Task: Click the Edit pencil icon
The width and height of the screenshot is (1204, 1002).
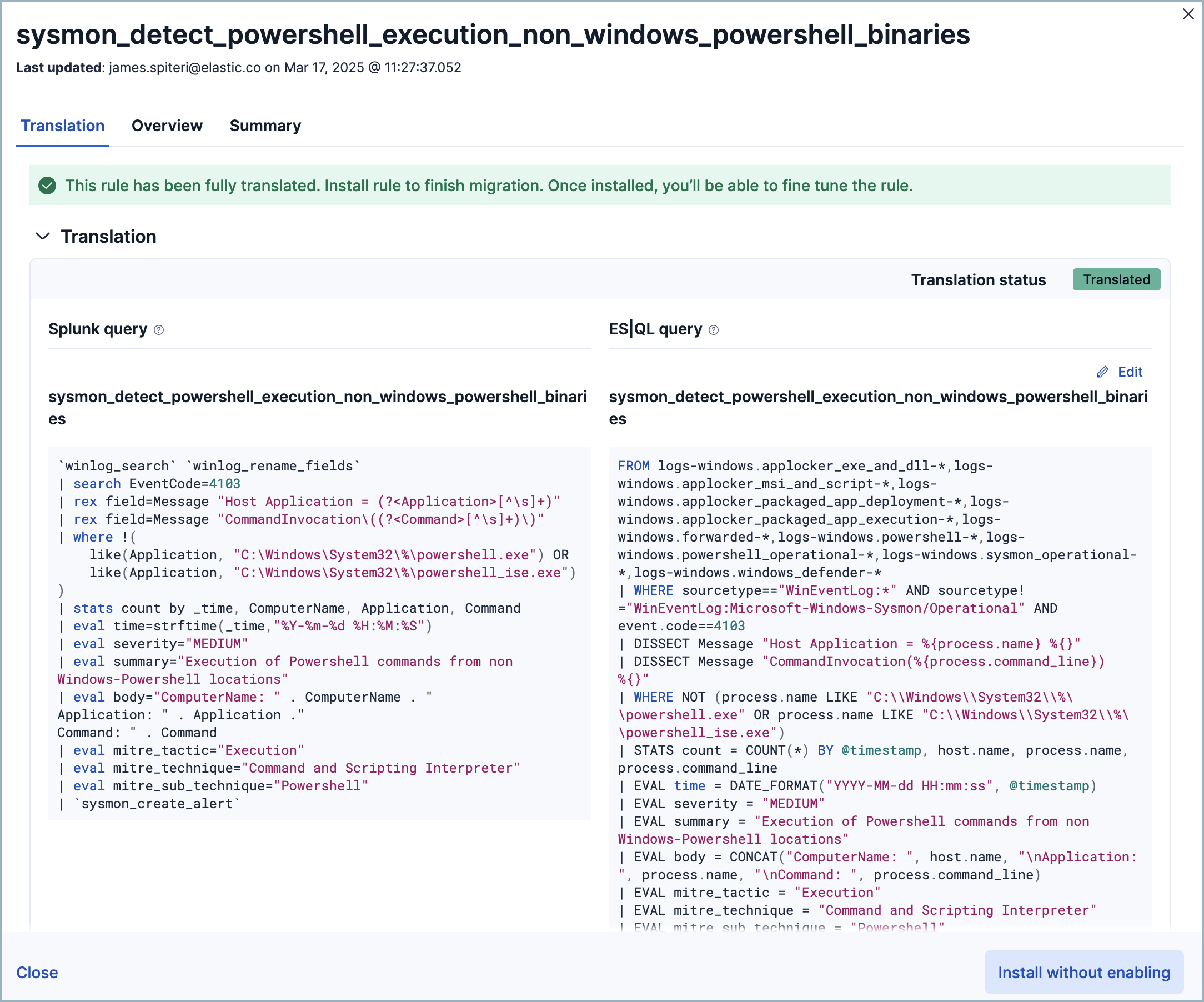Action: pos(1102,372)
